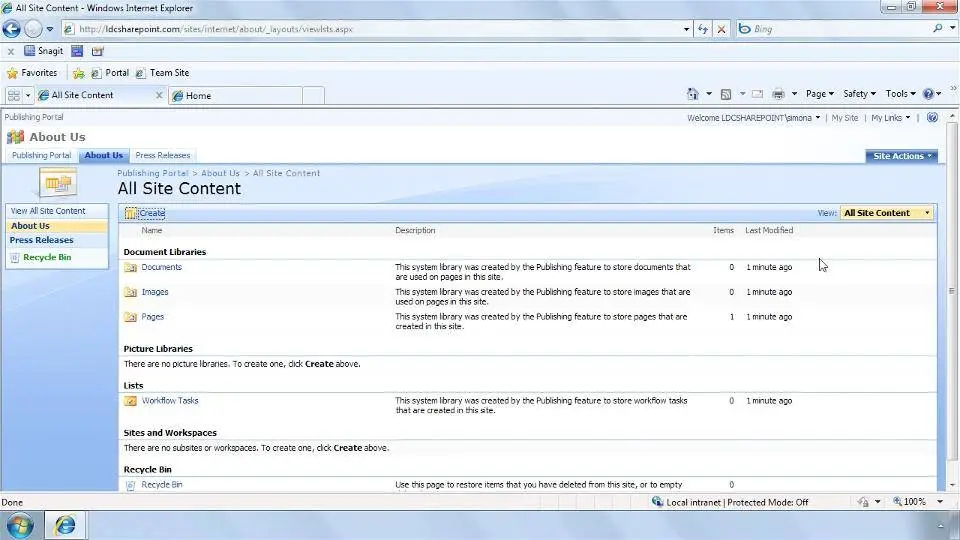Screen dimensions: 960x540
Task: Expand the address bar history dropdown arrow
Action: (686, 29)
